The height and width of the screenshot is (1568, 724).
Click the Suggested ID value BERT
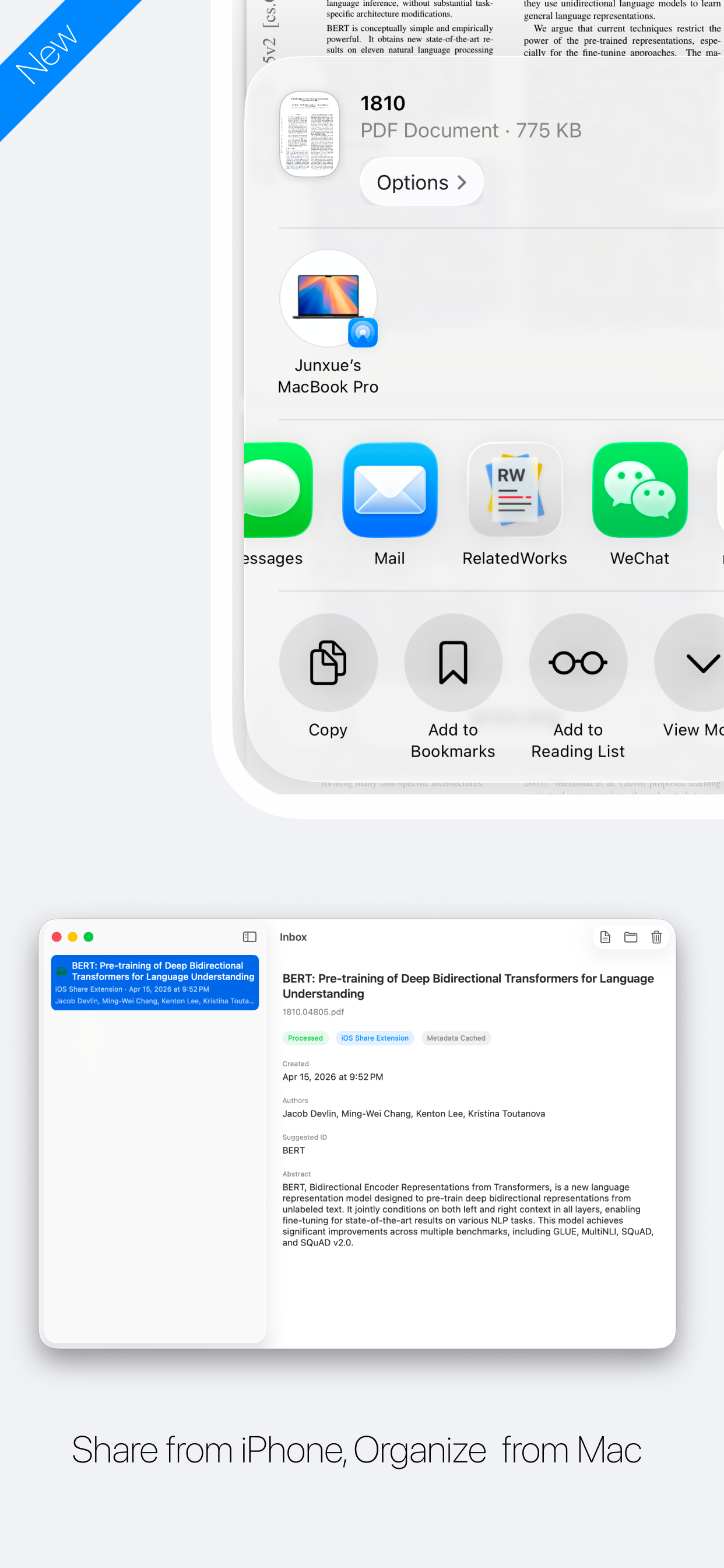point(293,1150)
